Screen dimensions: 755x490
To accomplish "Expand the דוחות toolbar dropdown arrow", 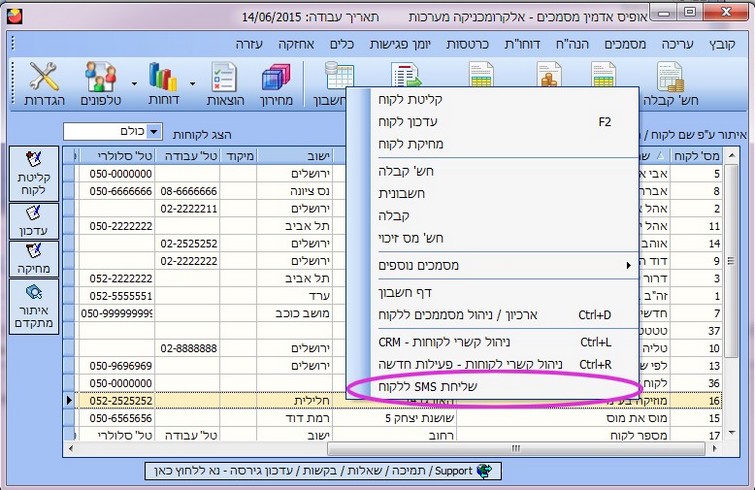I will tap(192, 84).
